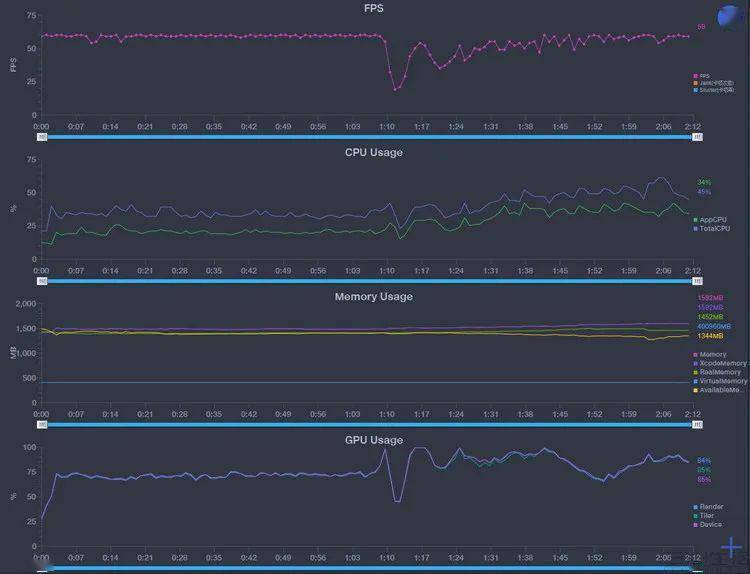The image size is (750, 574).
Task: Toggle the FPS series in the legend
Action: tap(701, 76)
